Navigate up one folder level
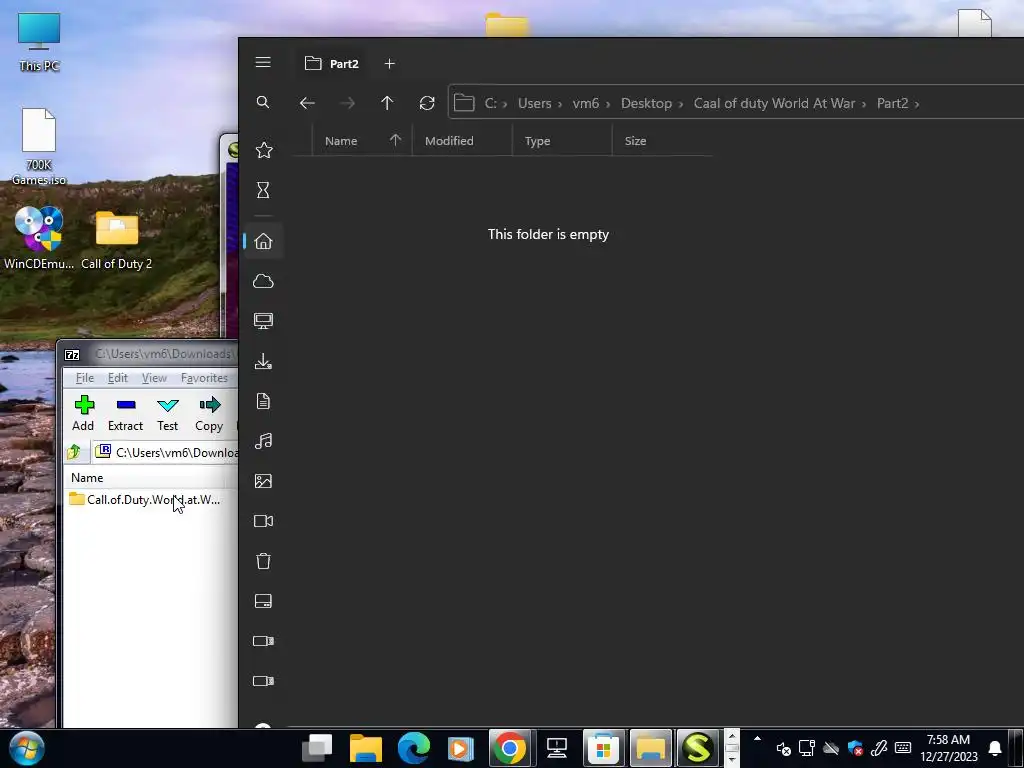The image size is (1024, 768). 387,103
